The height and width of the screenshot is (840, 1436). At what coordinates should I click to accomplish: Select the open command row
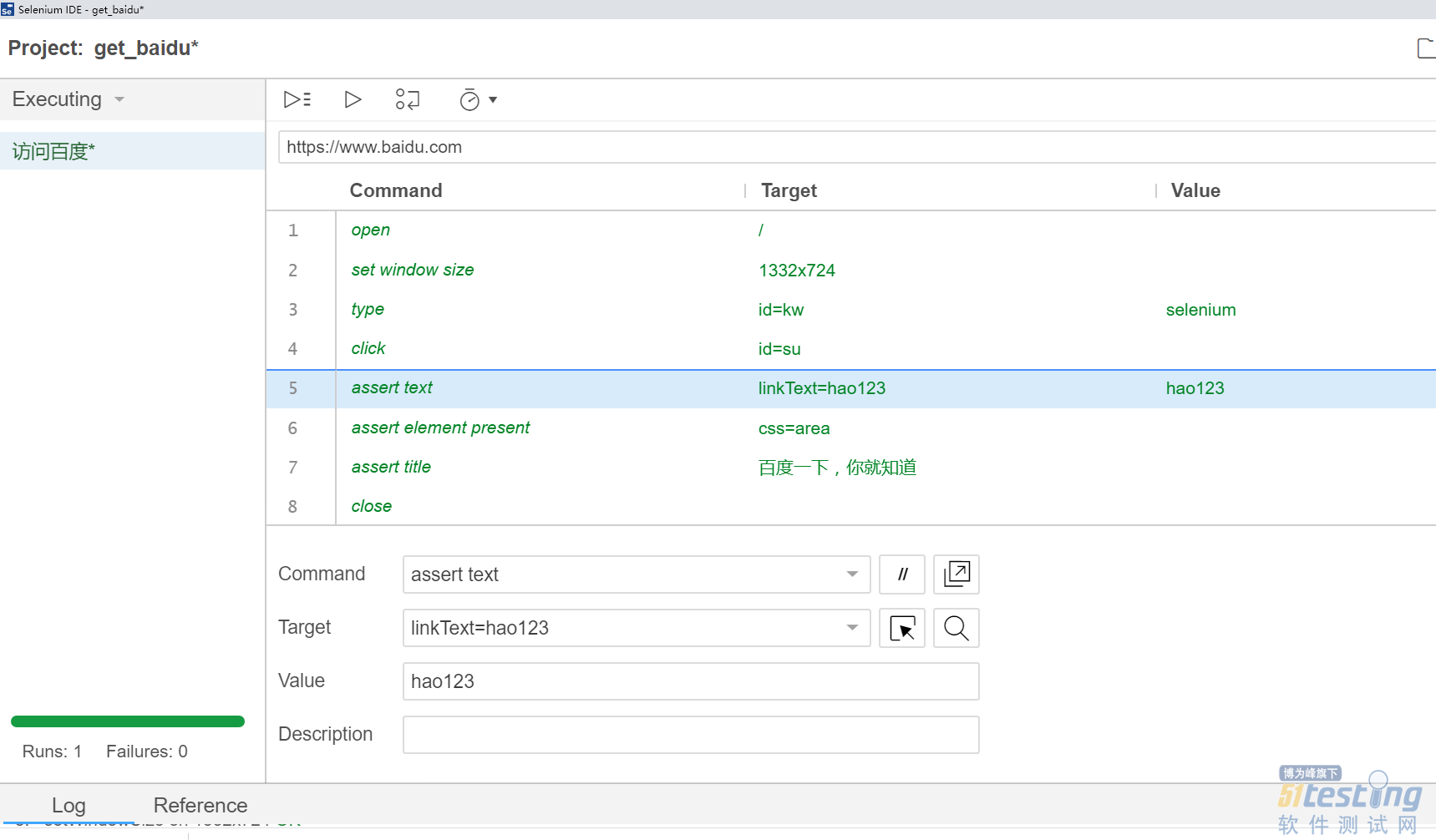(851, 230)
